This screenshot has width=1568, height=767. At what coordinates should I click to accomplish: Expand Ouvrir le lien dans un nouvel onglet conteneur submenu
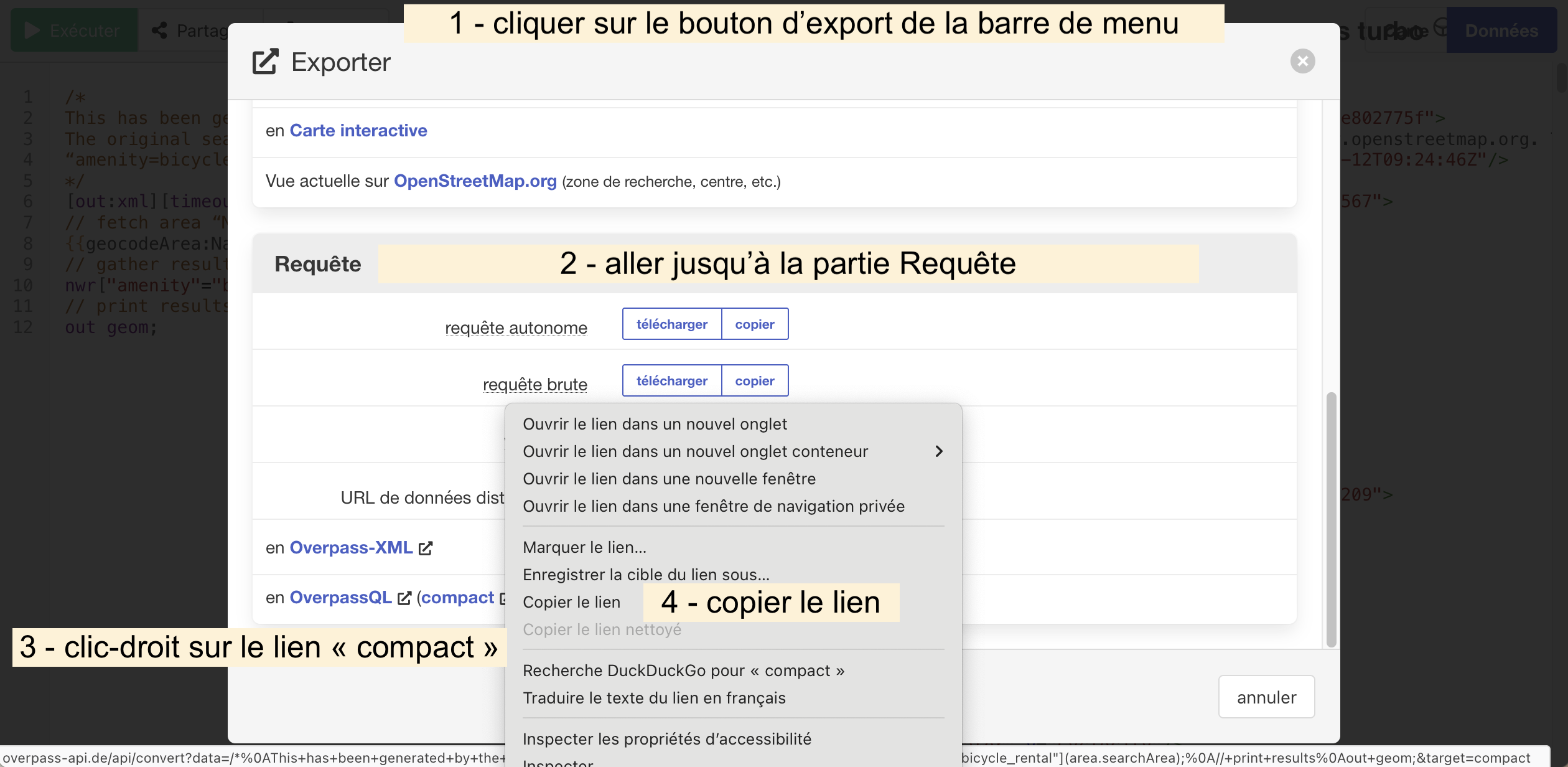tap(734, 451)
